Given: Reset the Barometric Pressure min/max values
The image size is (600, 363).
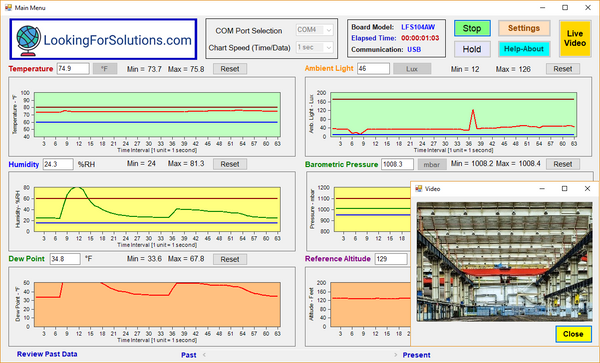Looking at the screenshot, I should click(562, 164).
